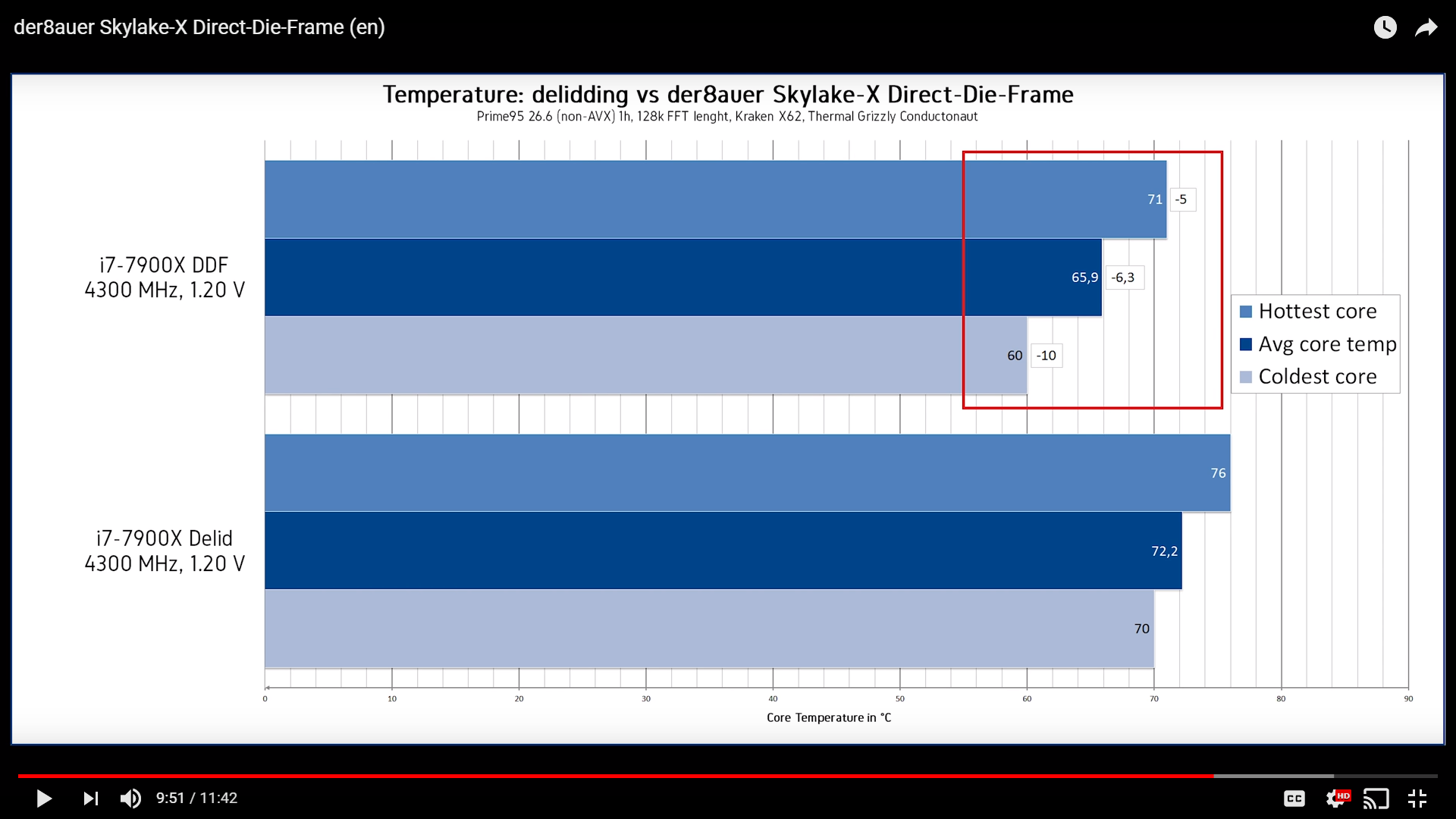Click the '76' hottest core value
1456x819 pixels.
1218,473
